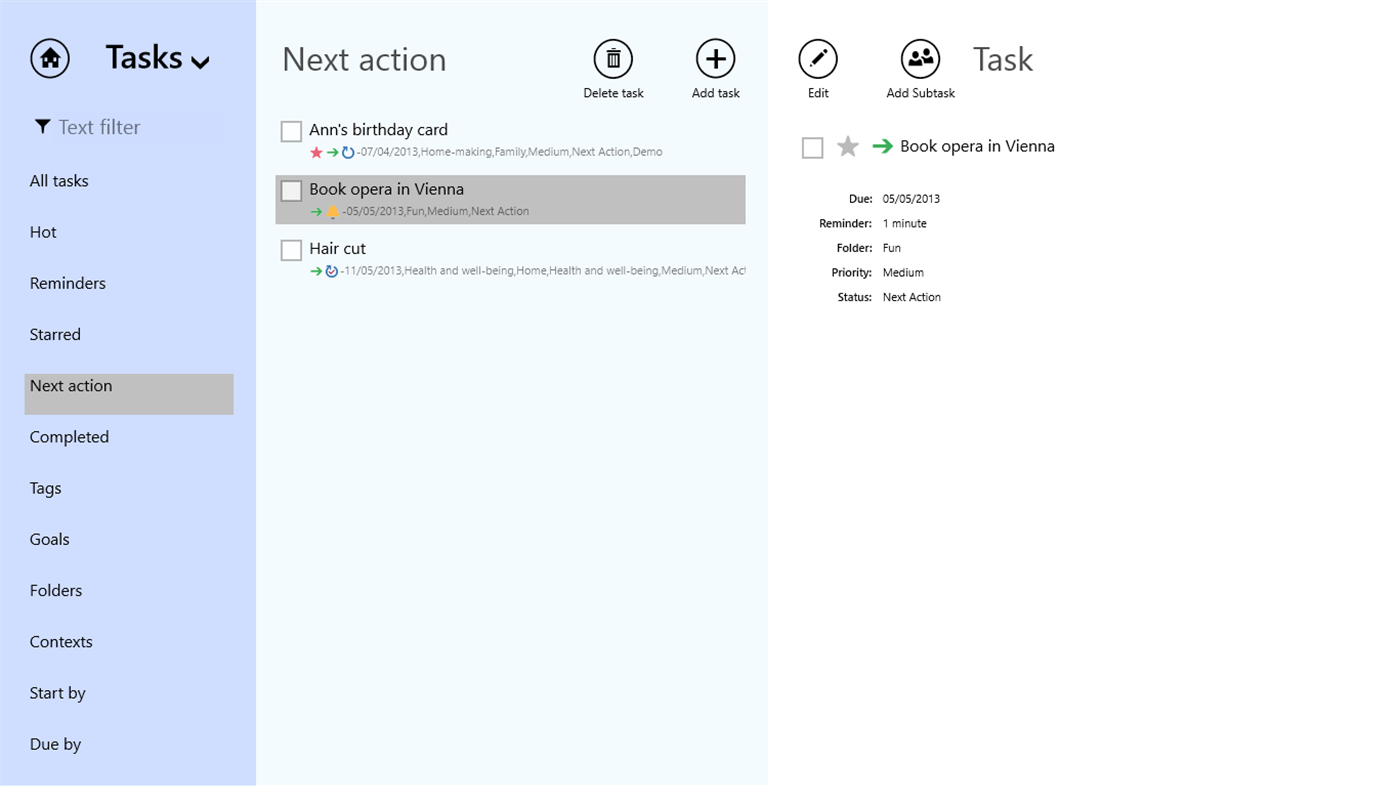Click the Add task plus icon
This screenshot has height=786, width=1399.
[x=715, y=59]
